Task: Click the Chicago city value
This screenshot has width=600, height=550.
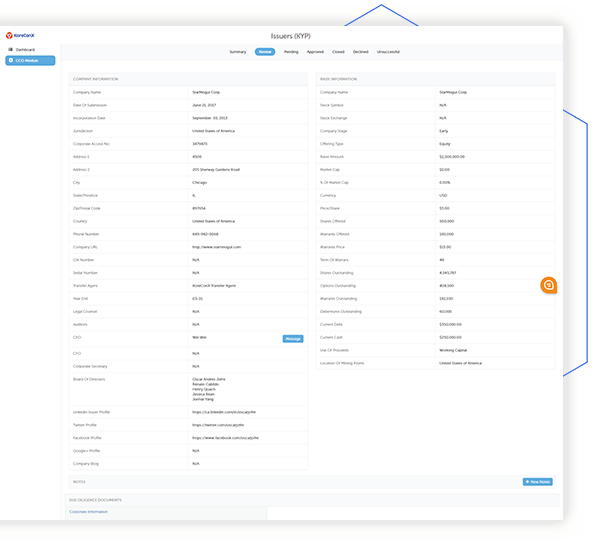Action: 199,183
